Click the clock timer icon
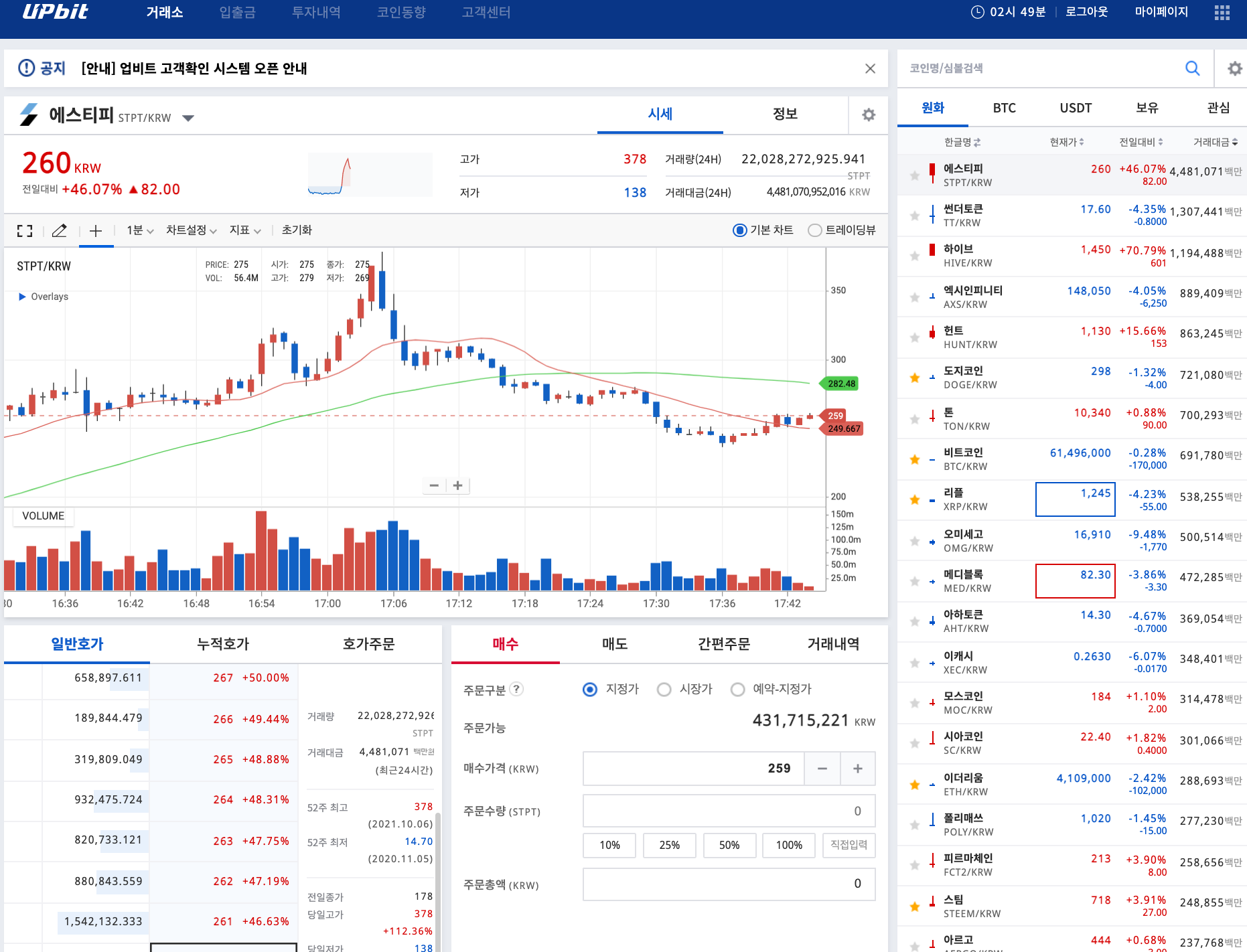The height and width of the screenshot is (952, 1247). [977, 12]
